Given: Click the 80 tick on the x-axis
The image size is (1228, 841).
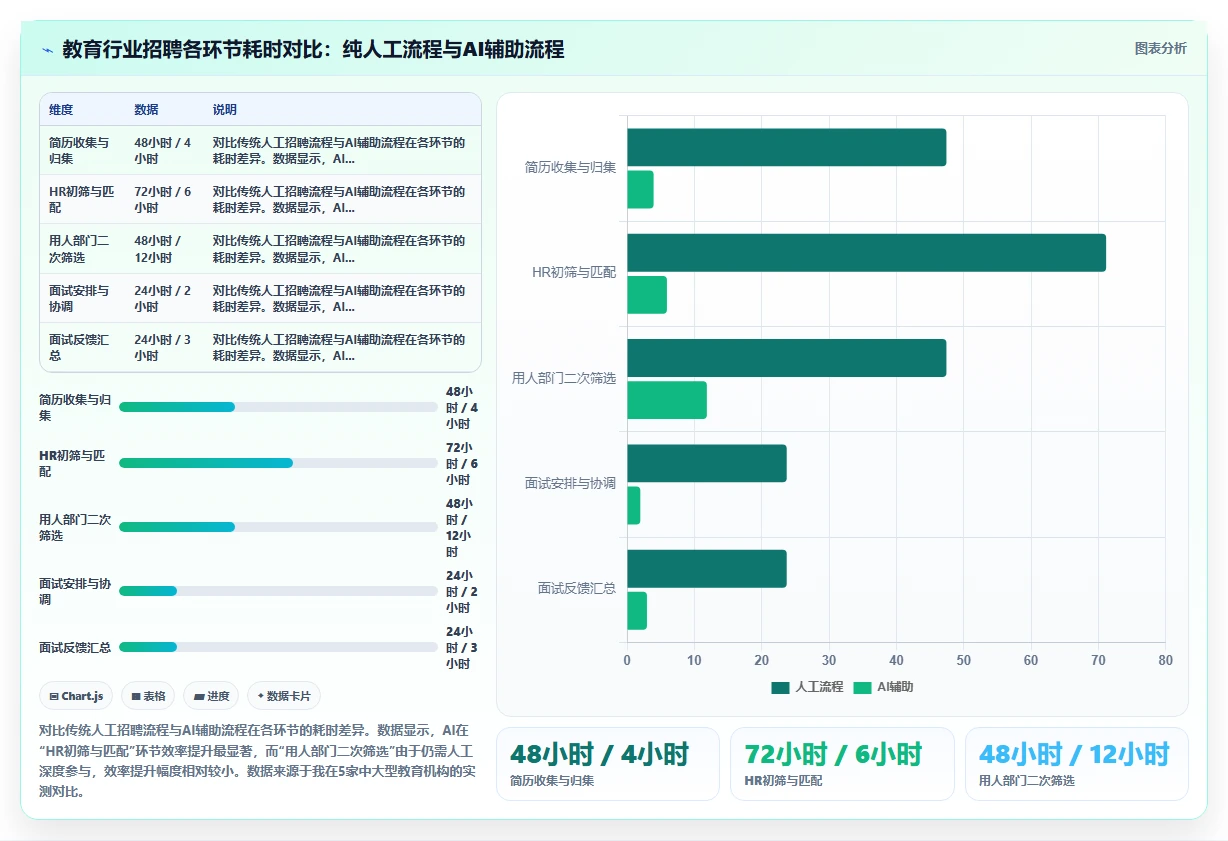Looking at the screenshot, I should click(x=1165, y=660).
